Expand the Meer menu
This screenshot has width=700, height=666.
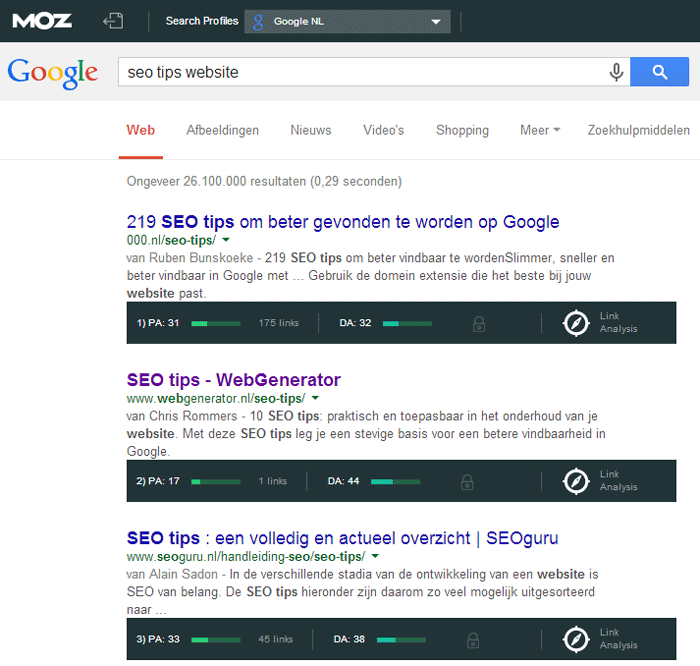coord(540,130)
